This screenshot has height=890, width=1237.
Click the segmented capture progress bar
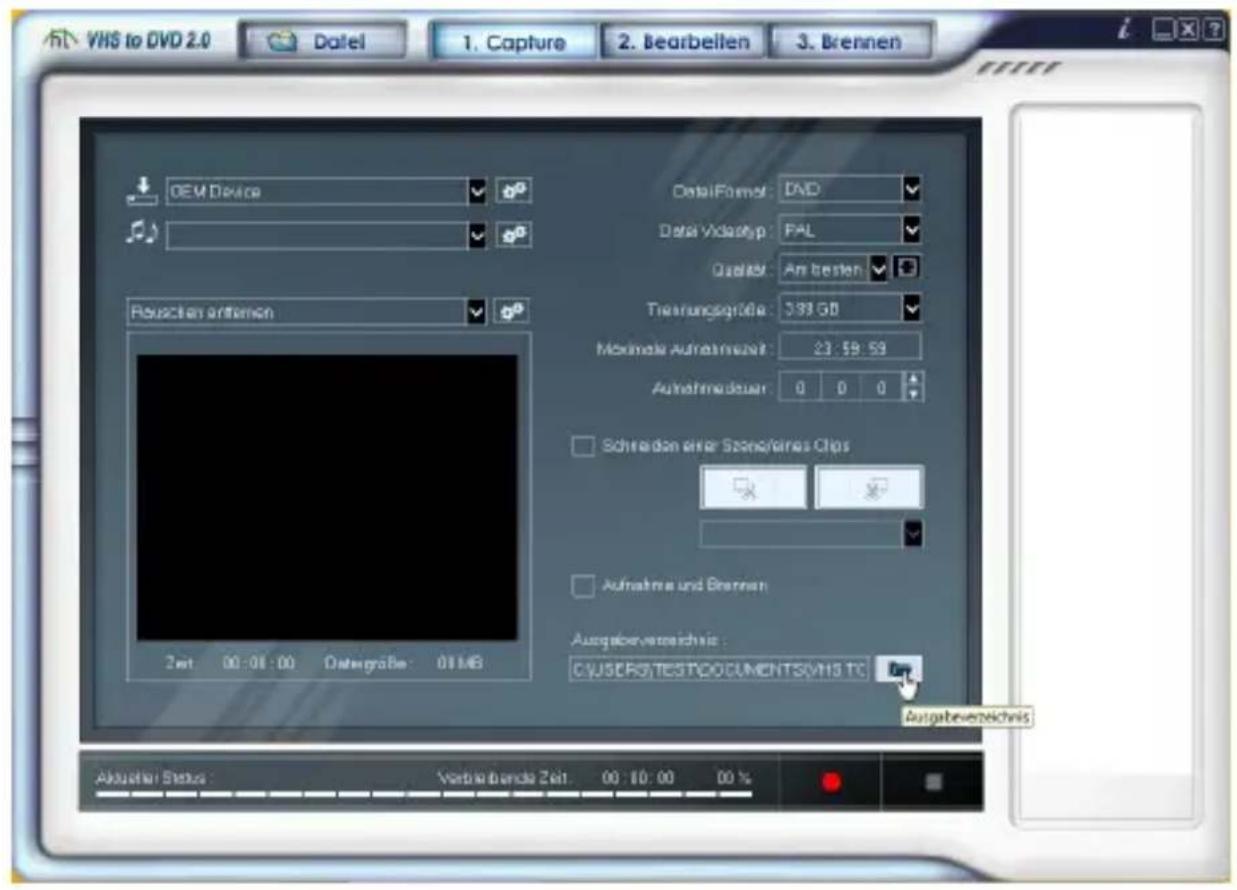[x=425, y=797]
